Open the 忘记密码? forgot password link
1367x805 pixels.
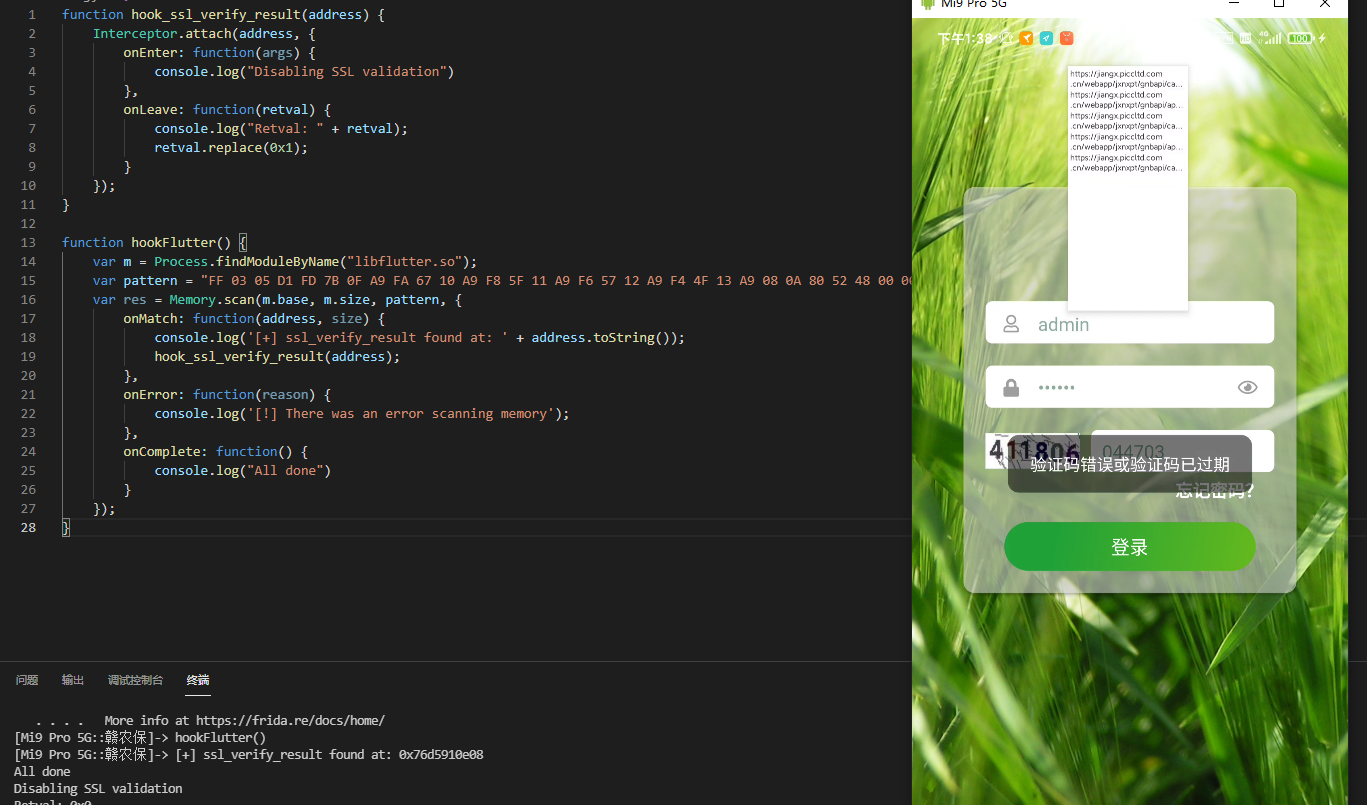tap(1214, 491)
